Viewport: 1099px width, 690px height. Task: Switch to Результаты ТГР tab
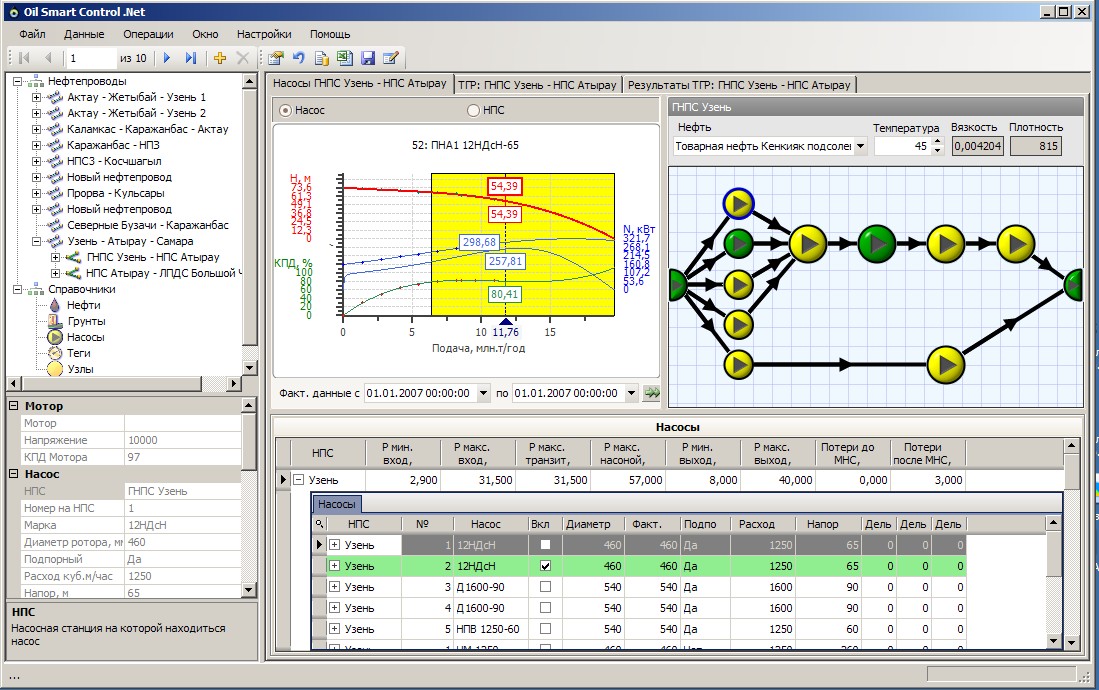click(x=738, y=84)
